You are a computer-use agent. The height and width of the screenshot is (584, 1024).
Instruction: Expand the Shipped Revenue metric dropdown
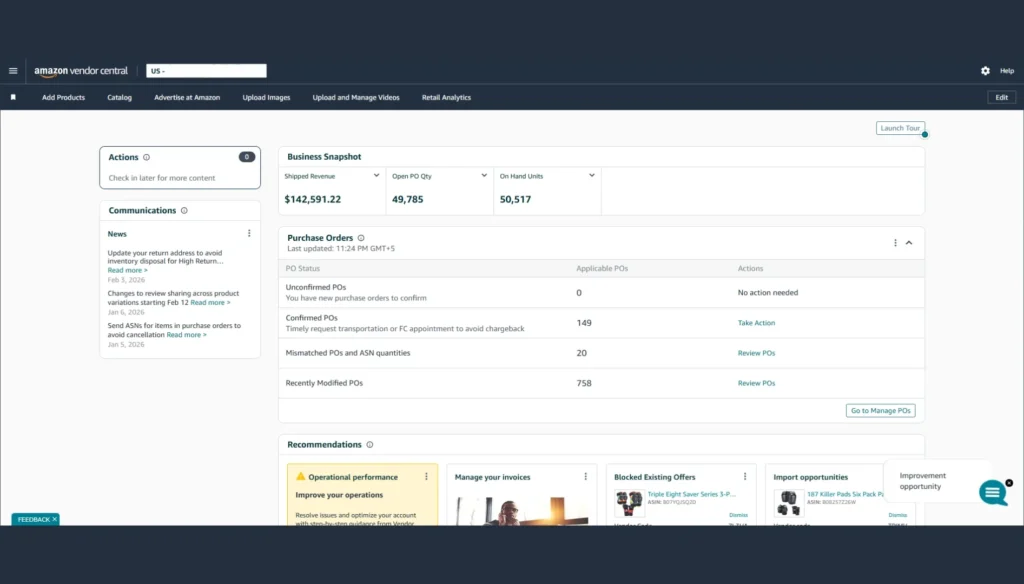coord(376,176)
